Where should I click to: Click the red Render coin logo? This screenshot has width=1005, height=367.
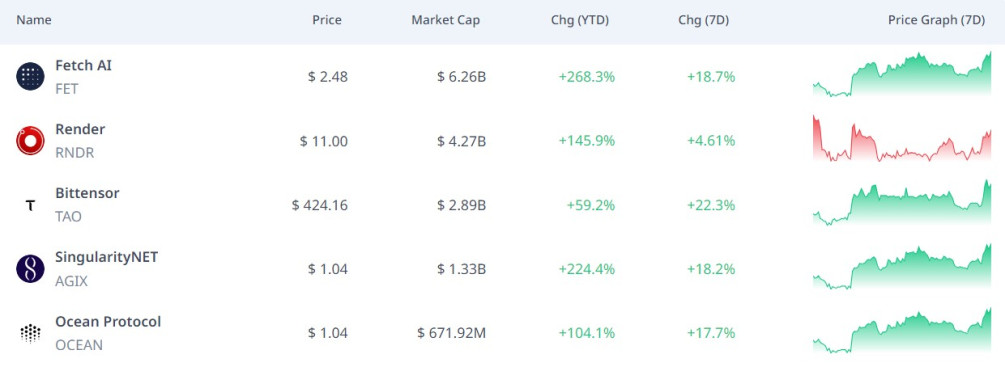tap(30, 141)
